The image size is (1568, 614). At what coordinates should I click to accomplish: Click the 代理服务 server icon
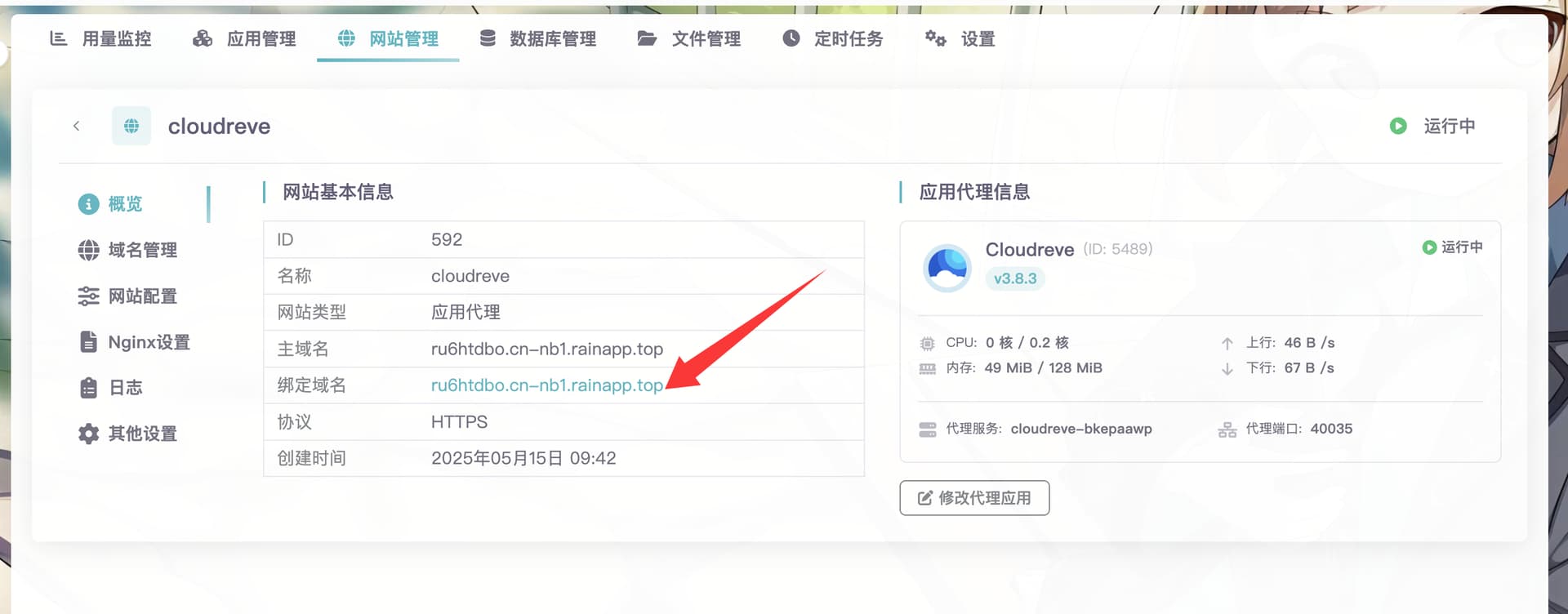[928, 429]
